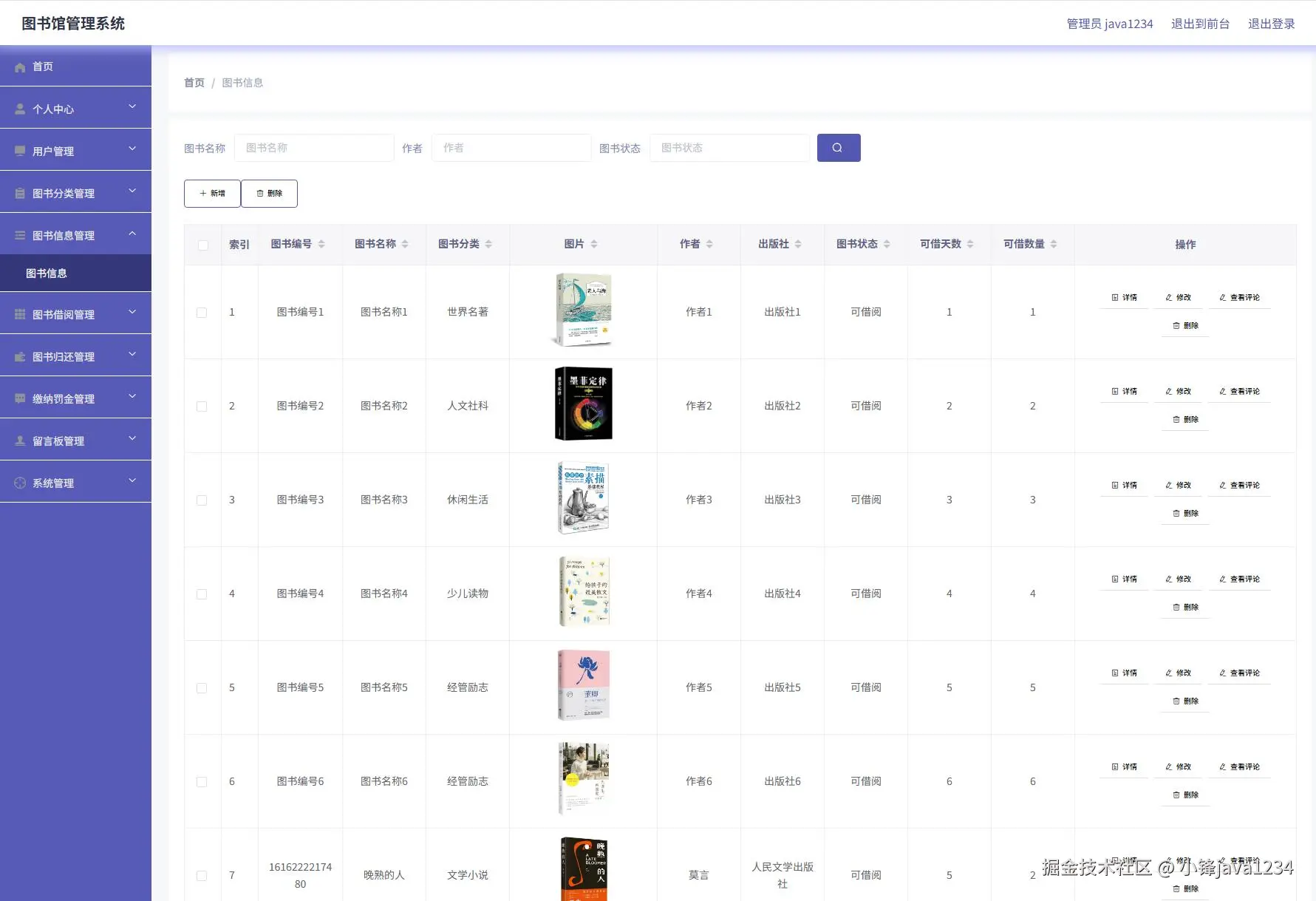Open the 图书名称1 cover thumbnail
The image size is (1316, 901).
(x=584, y=310)
